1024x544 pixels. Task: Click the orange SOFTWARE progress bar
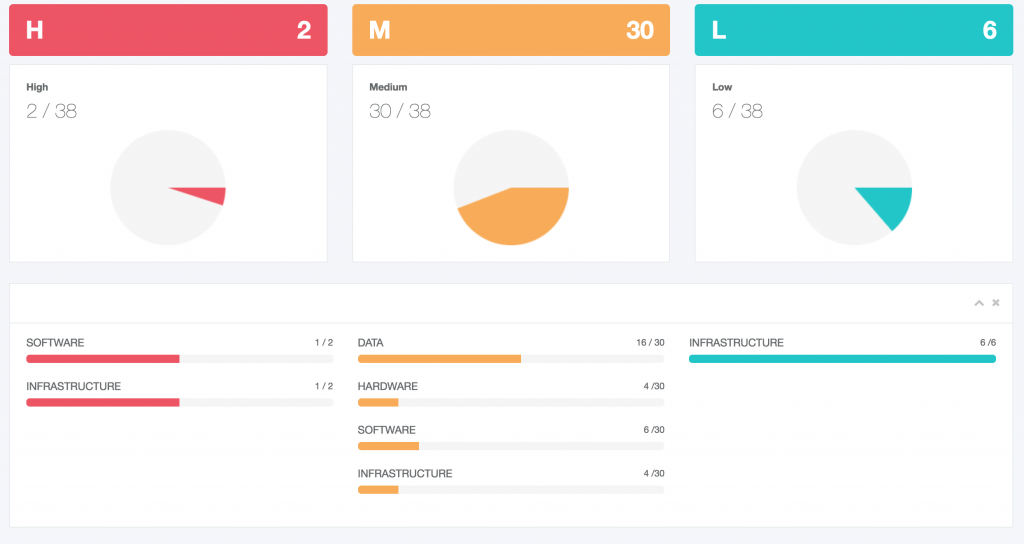point(511,446)
